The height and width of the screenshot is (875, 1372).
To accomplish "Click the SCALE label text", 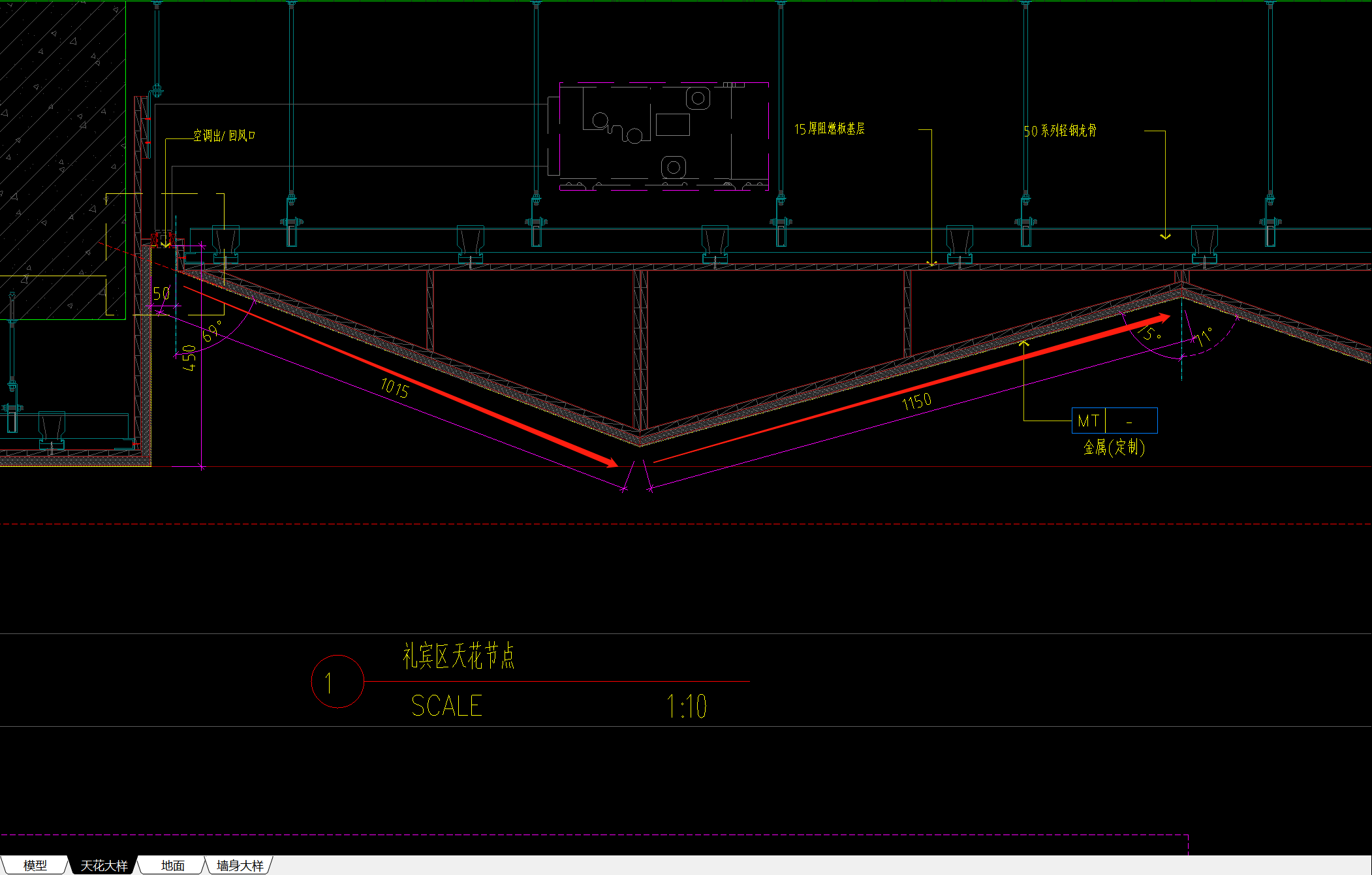I will coord(447,706).
